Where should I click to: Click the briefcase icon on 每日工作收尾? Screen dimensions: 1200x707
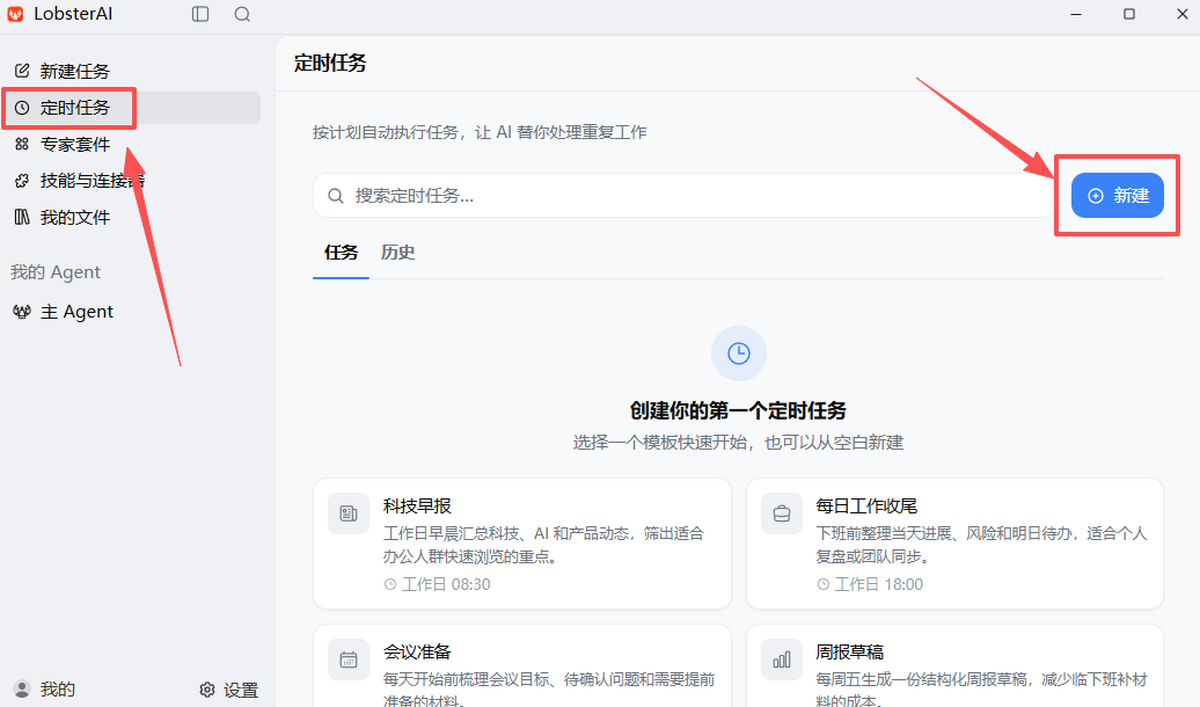[782, 514]
